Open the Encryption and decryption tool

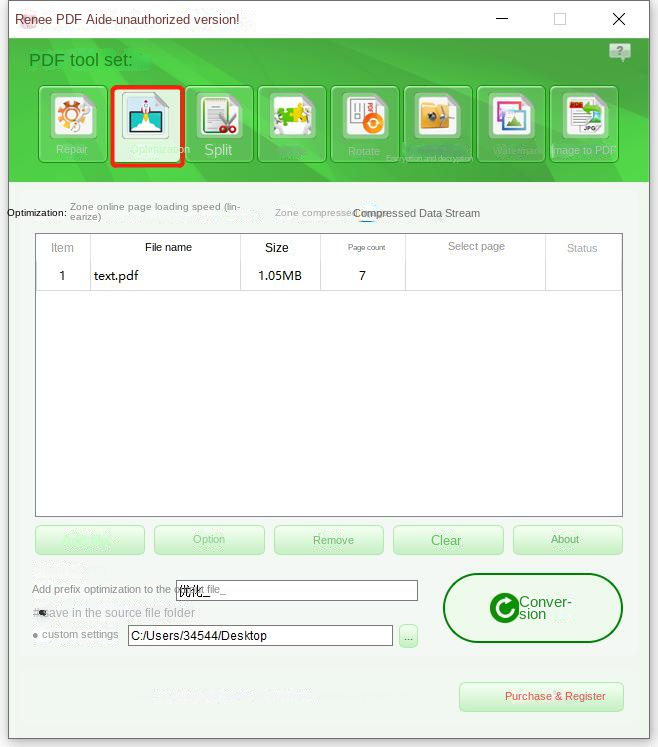tap(438, 124)
